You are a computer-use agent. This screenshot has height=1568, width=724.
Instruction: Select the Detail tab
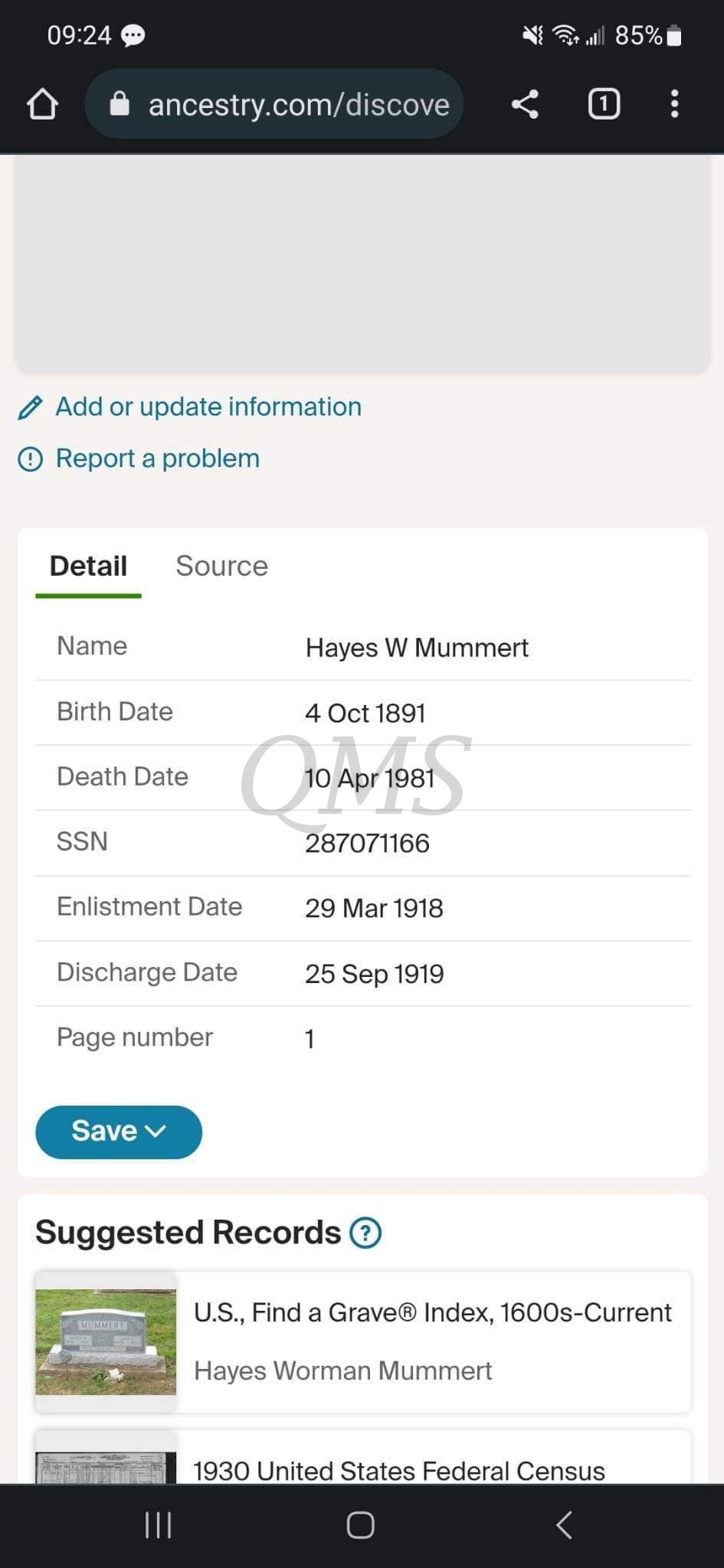tap(88, 567)
